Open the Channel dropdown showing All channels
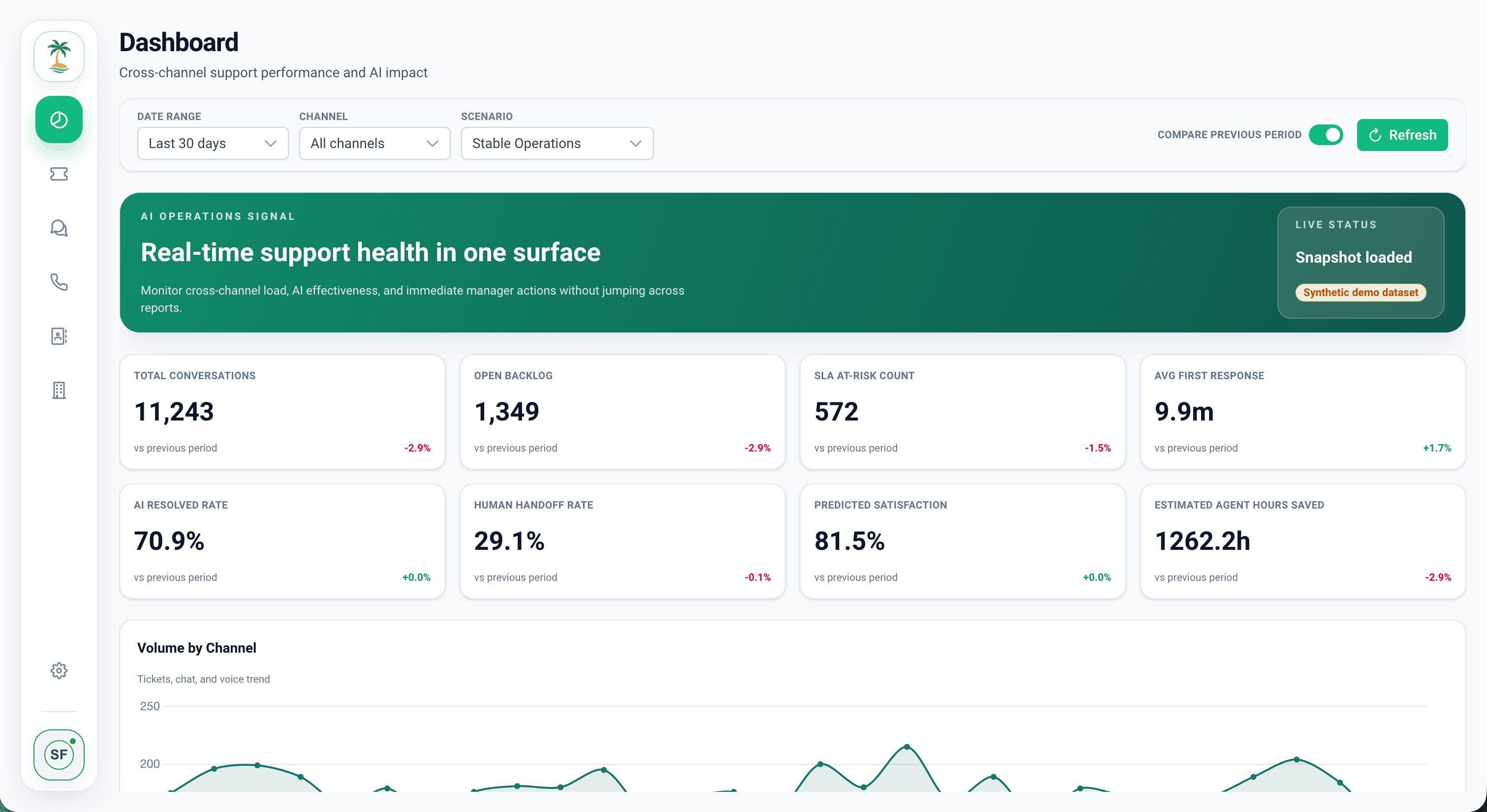 coord(374,143)
